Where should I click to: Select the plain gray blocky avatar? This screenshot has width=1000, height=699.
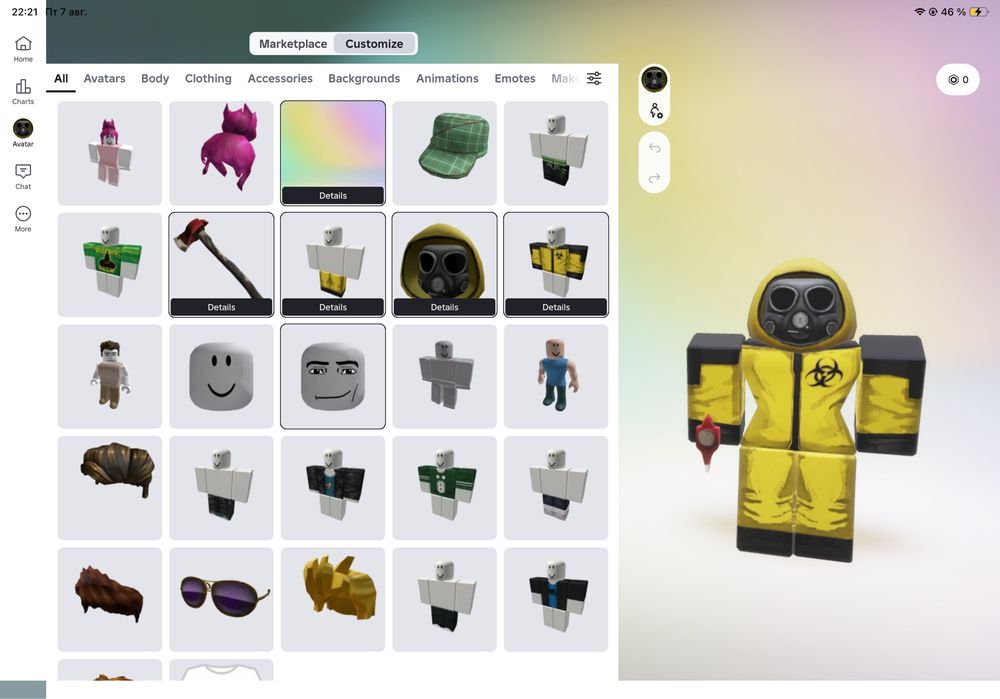pyautogui.click(x=445, y=376)
